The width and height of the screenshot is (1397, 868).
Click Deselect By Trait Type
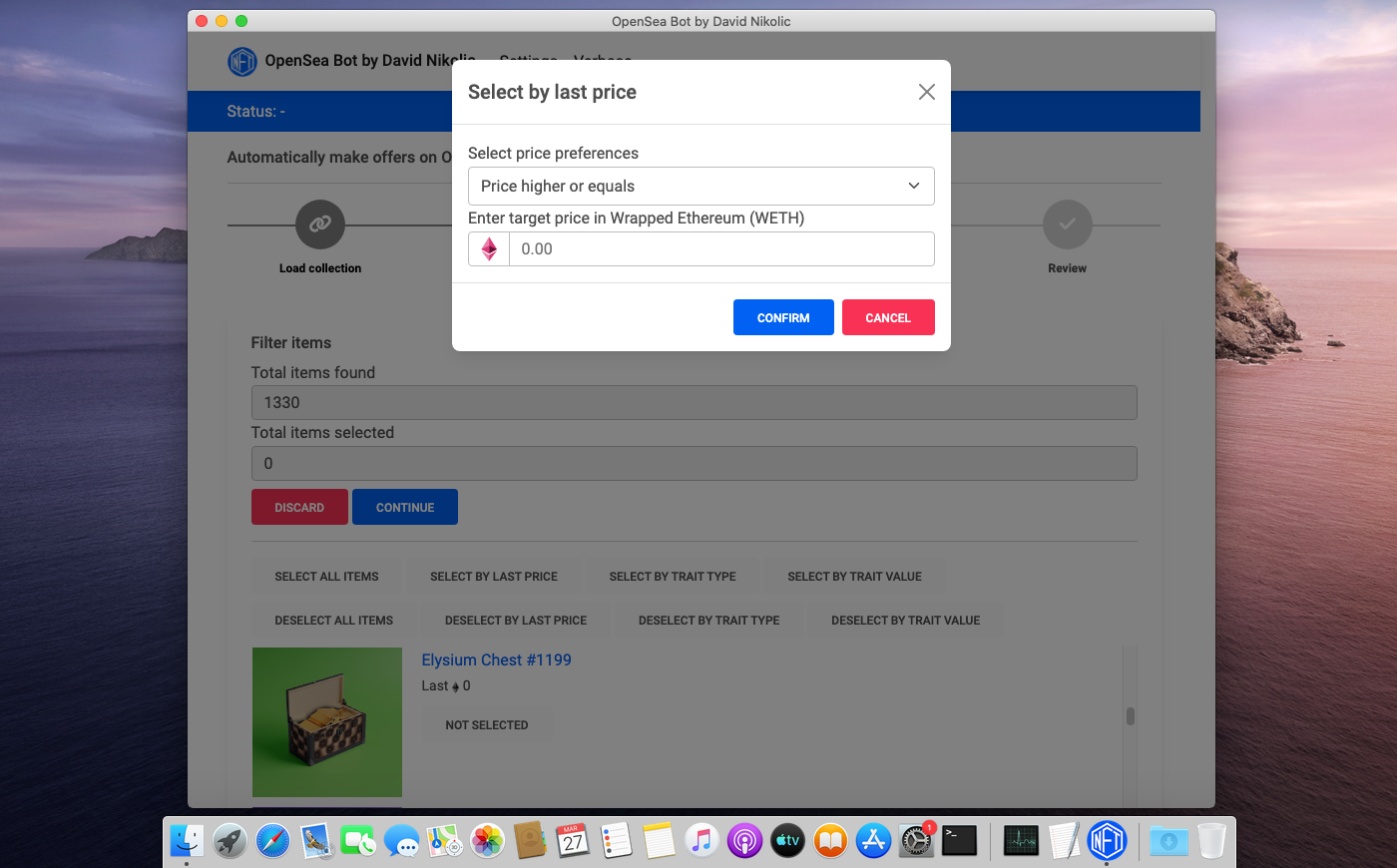point(709,621)
